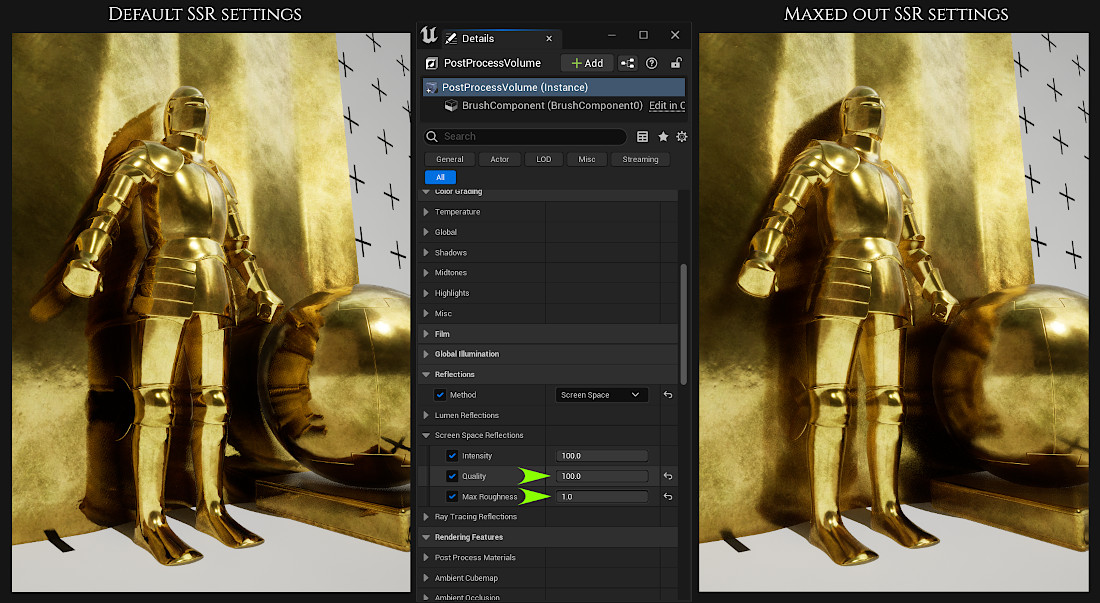Open the Screen Space method dropdown
Screen dimensions: 1100x603
coord(601,395)
